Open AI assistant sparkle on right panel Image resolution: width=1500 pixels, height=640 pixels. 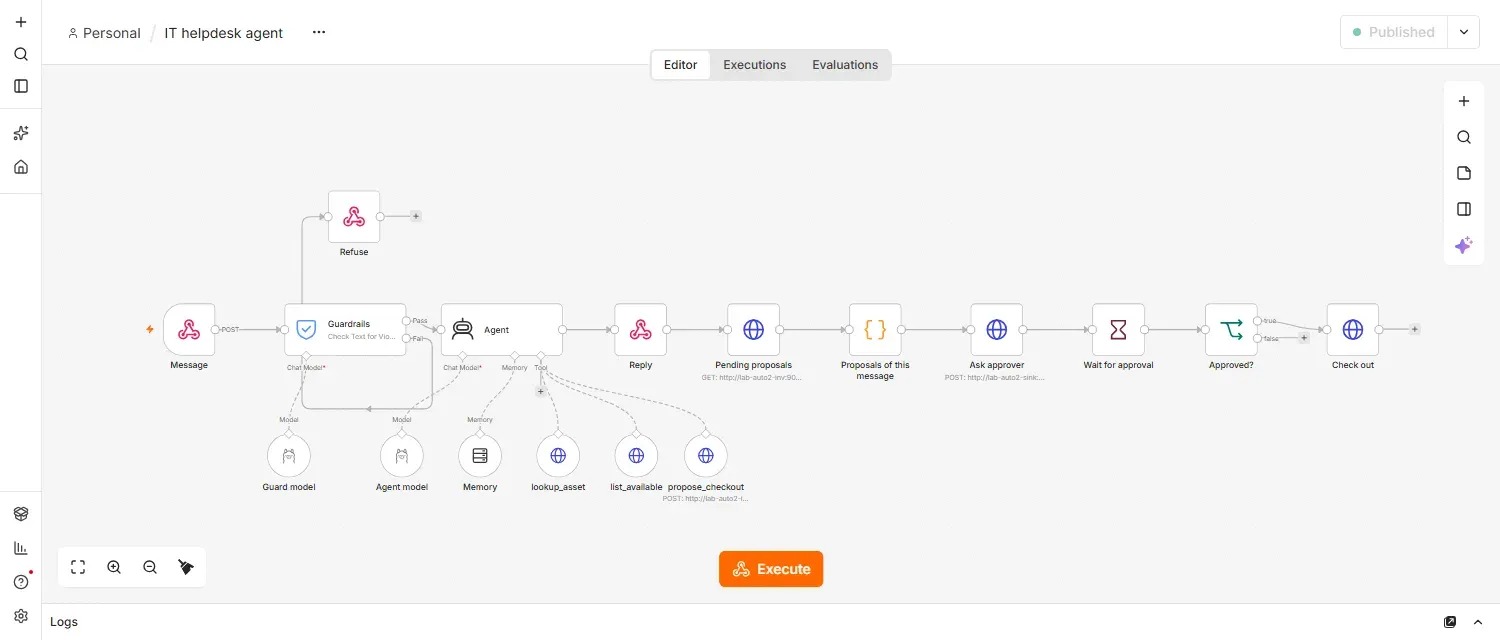pos(1464,245)
